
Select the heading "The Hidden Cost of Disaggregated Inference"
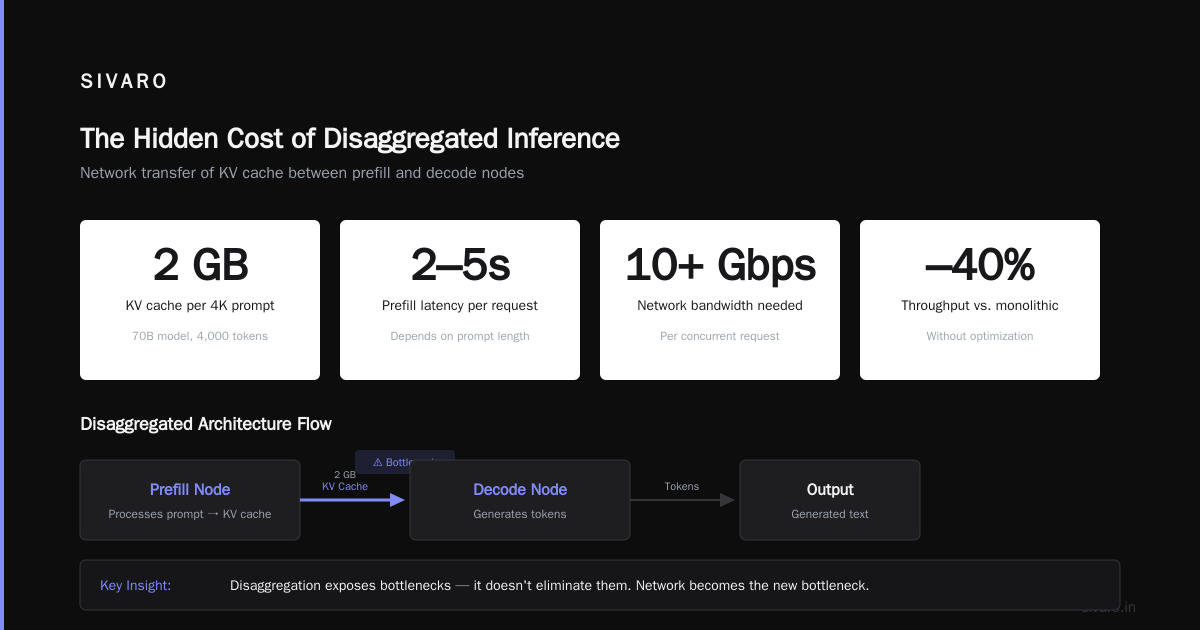tap(350, 138)
